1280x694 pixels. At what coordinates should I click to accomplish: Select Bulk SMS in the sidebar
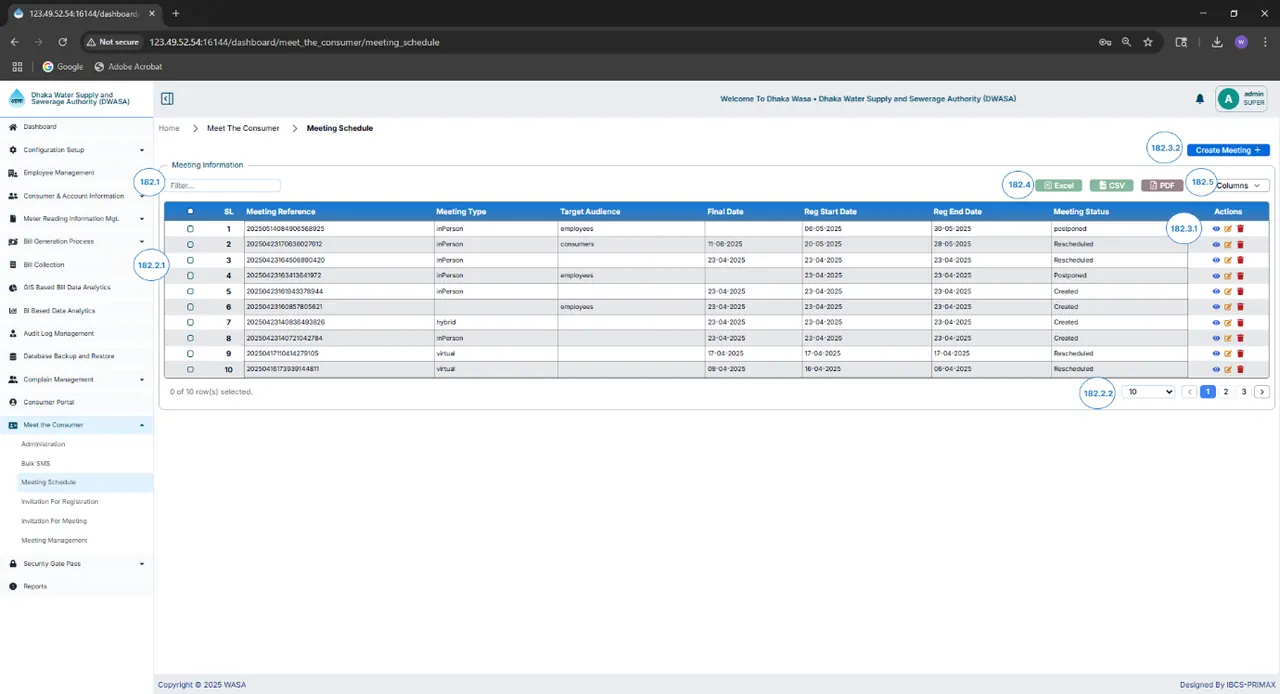click(35, 463)
